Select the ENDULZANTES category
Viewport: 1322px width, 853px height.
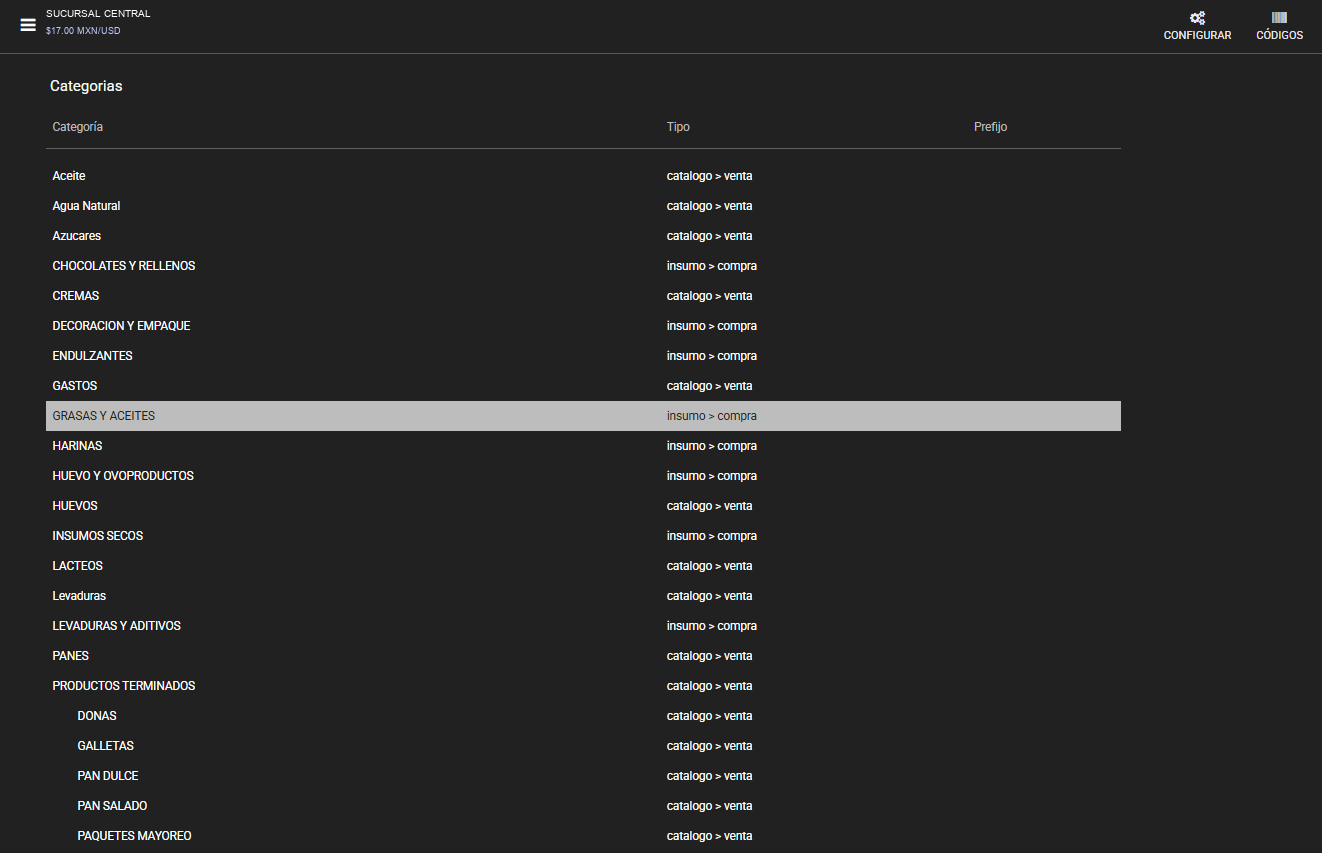point(583,356)
